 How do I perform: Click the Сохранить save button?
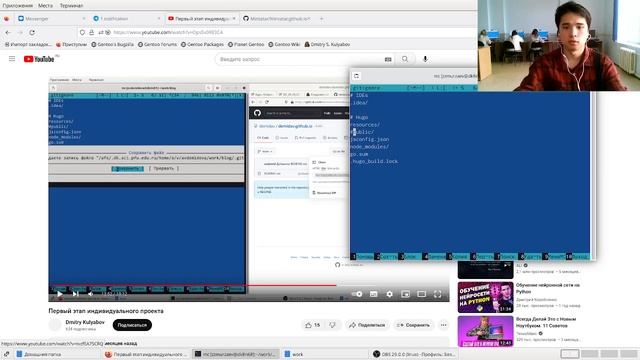pos(413,325)
